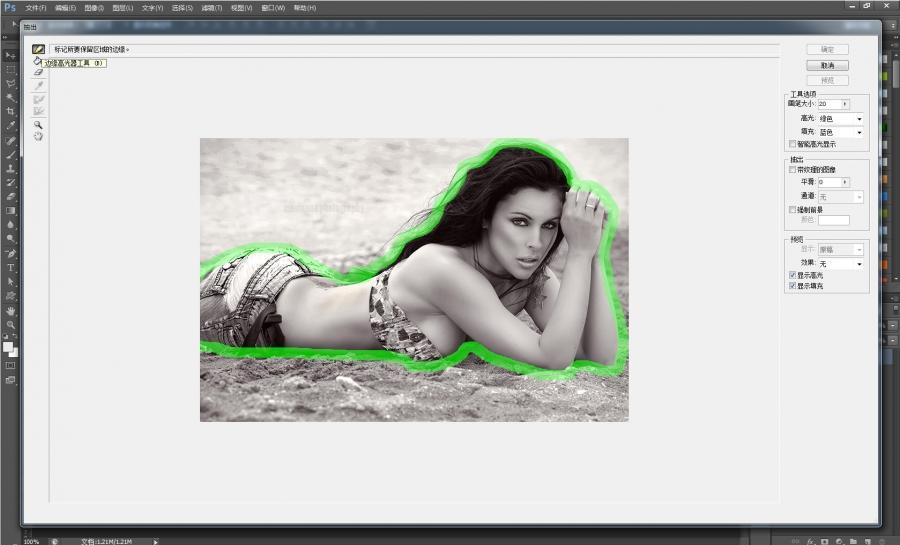
Task: Select the History Brush tool
Action: click(x=10, y=182)
